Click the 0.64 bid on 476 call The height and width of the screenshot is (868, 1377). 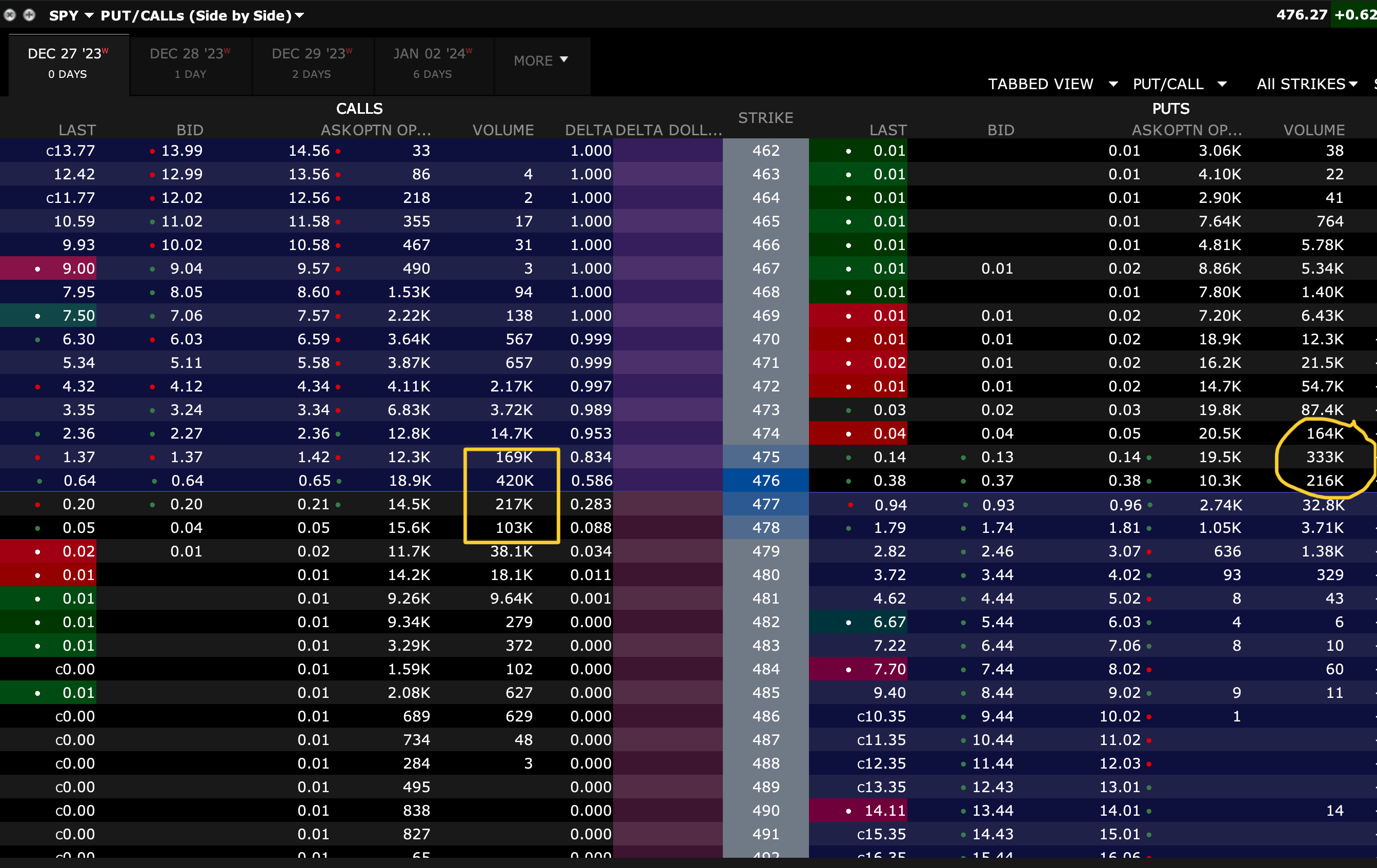coord(187,481)
